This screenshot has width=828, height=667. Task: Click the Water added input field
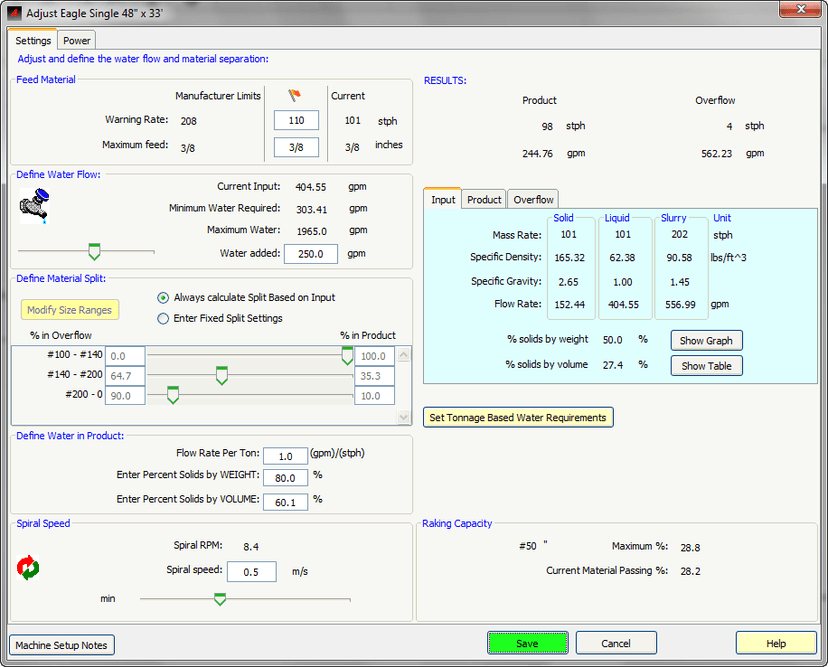pos(311,254)
